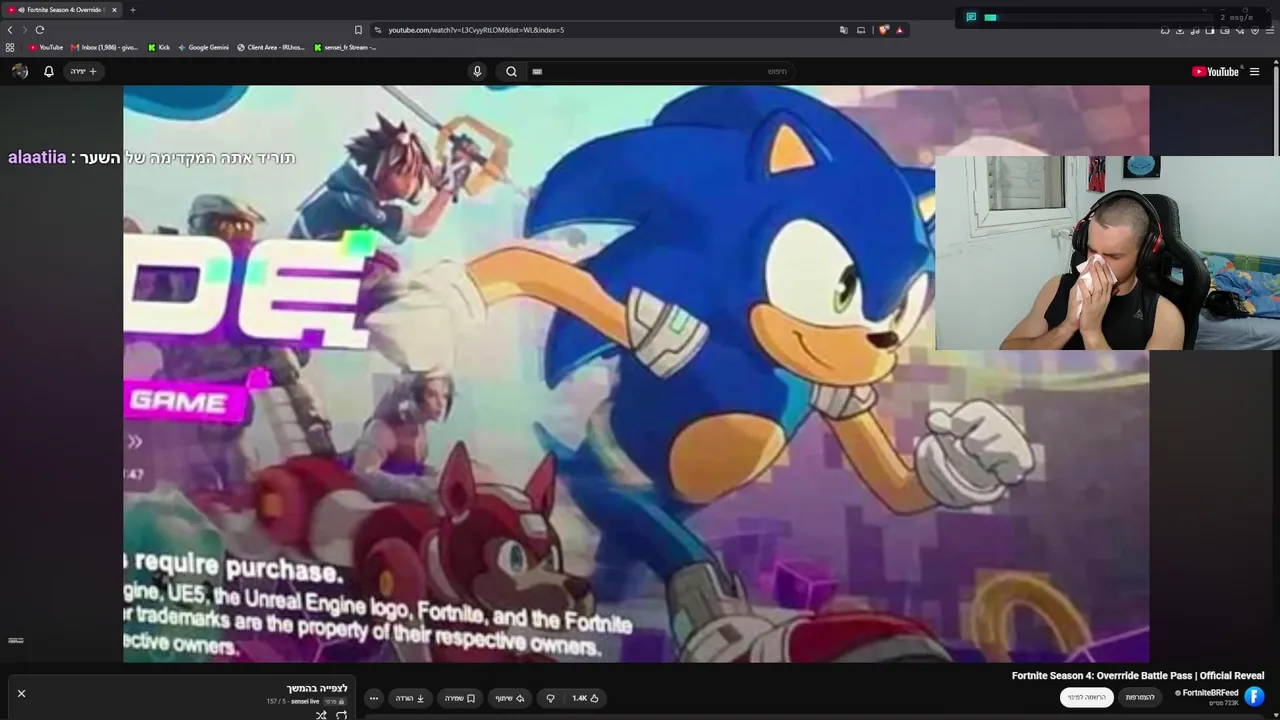
Task: Open the FortniteBRFeed channel avatar
Action: (x=1254, y=697)
